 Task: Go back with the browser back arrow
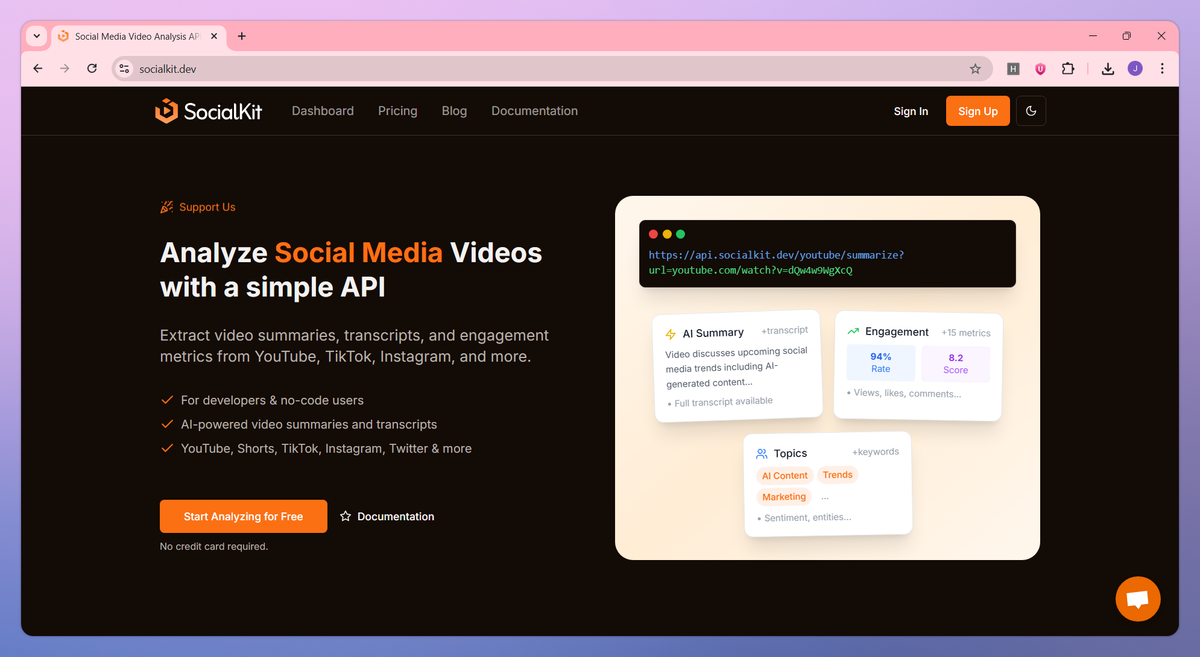pyautogui.click(x=38, y=68)
